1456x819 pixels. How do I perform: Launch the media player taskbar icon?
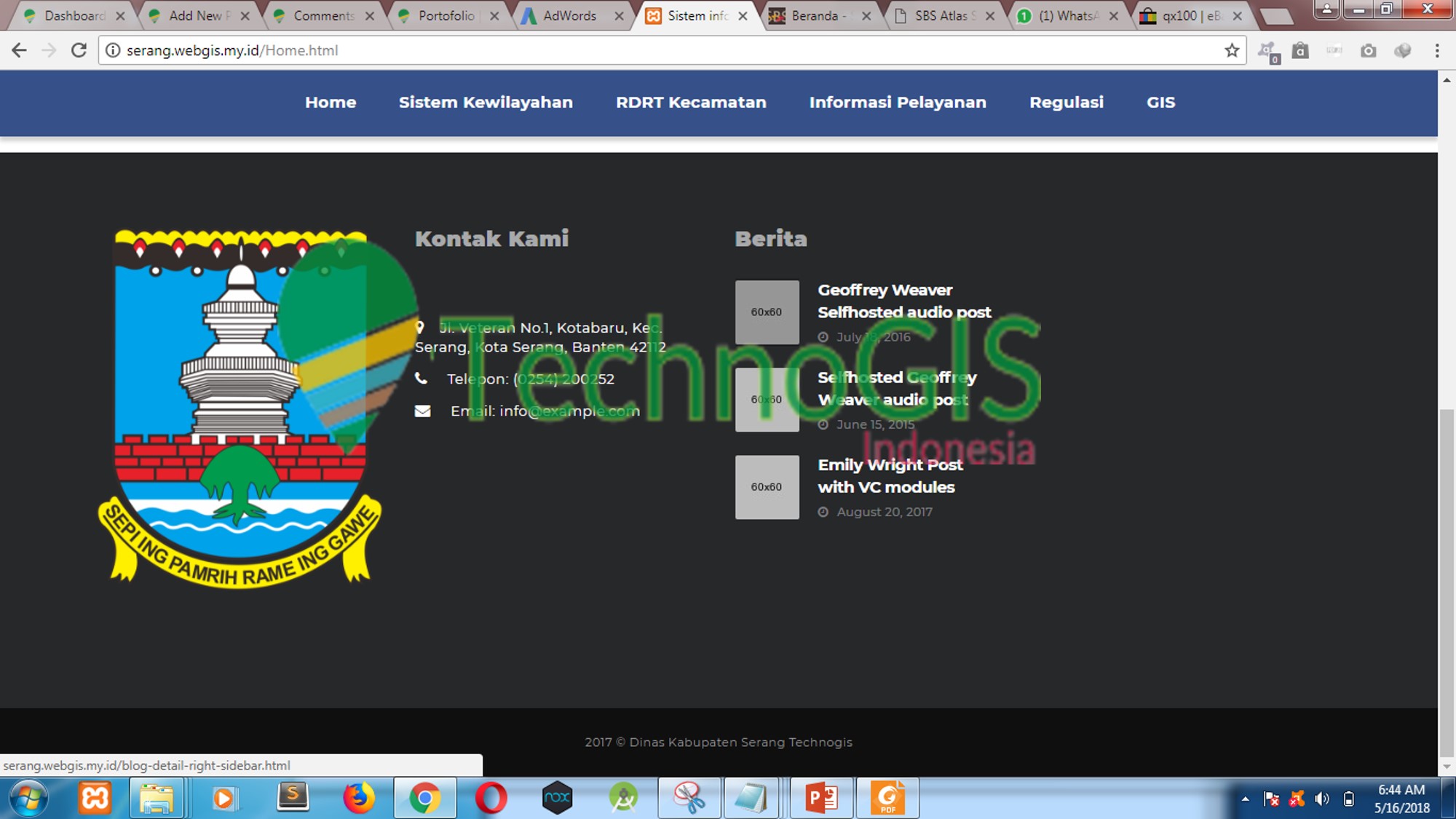click(223, 799)
